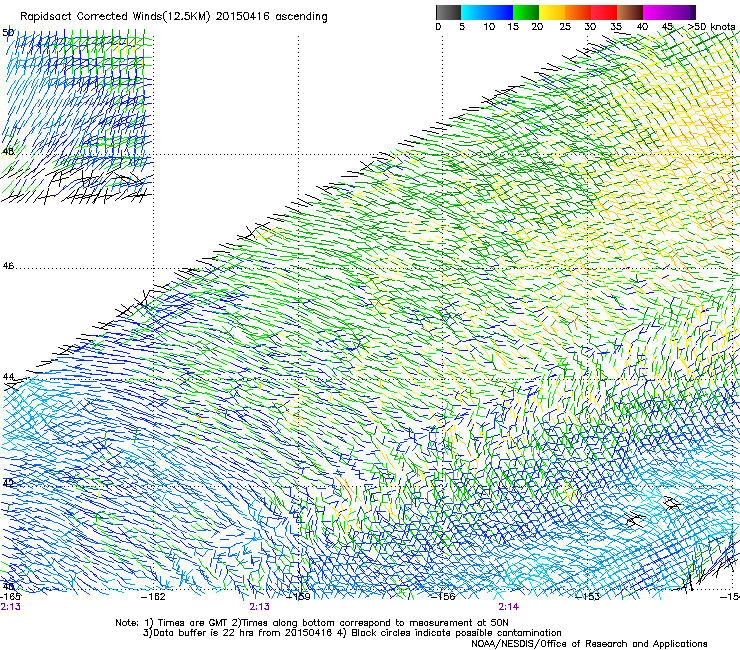Click latitude label '42'

click(8, 482)
